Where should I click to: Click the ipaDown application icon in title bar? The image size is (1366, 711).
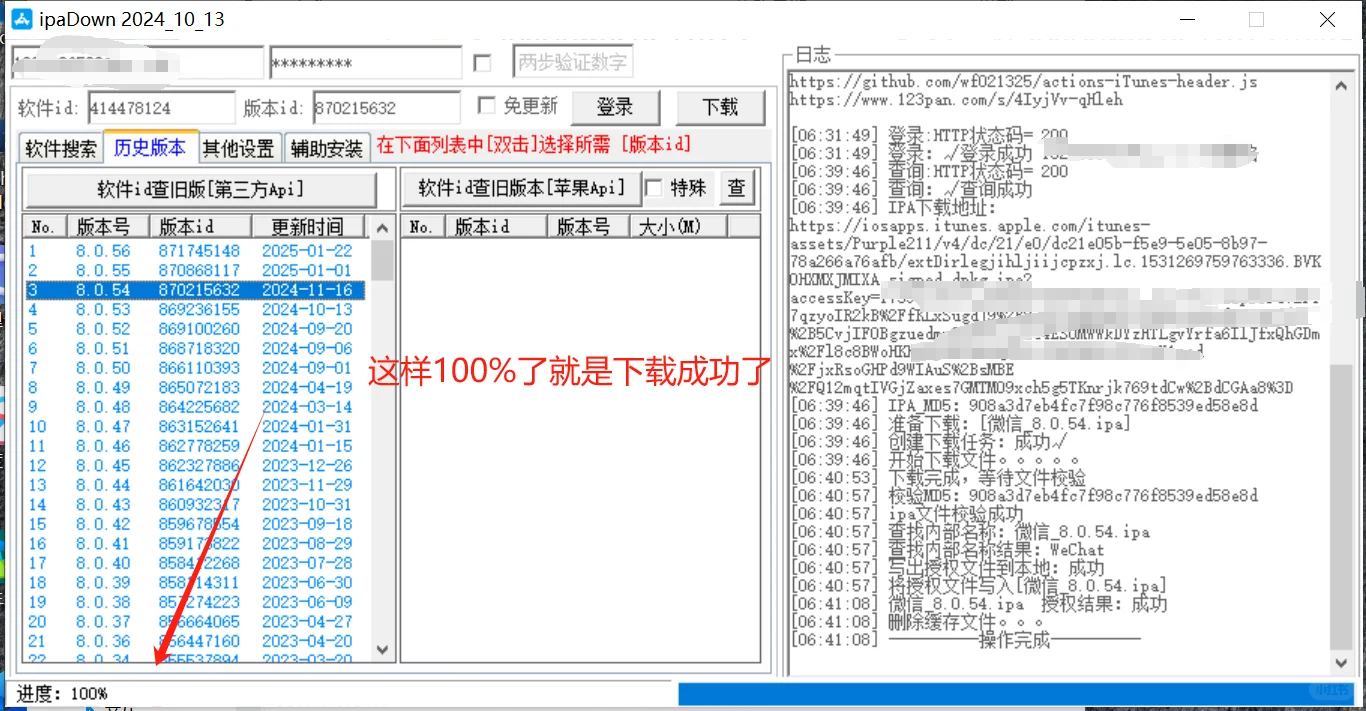coord(21,18)
